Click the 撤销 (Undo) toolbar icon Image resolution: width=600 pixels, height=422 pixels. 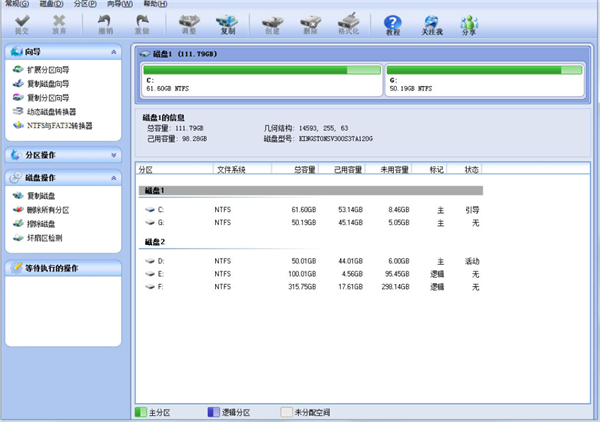click(x=105, y=24)
